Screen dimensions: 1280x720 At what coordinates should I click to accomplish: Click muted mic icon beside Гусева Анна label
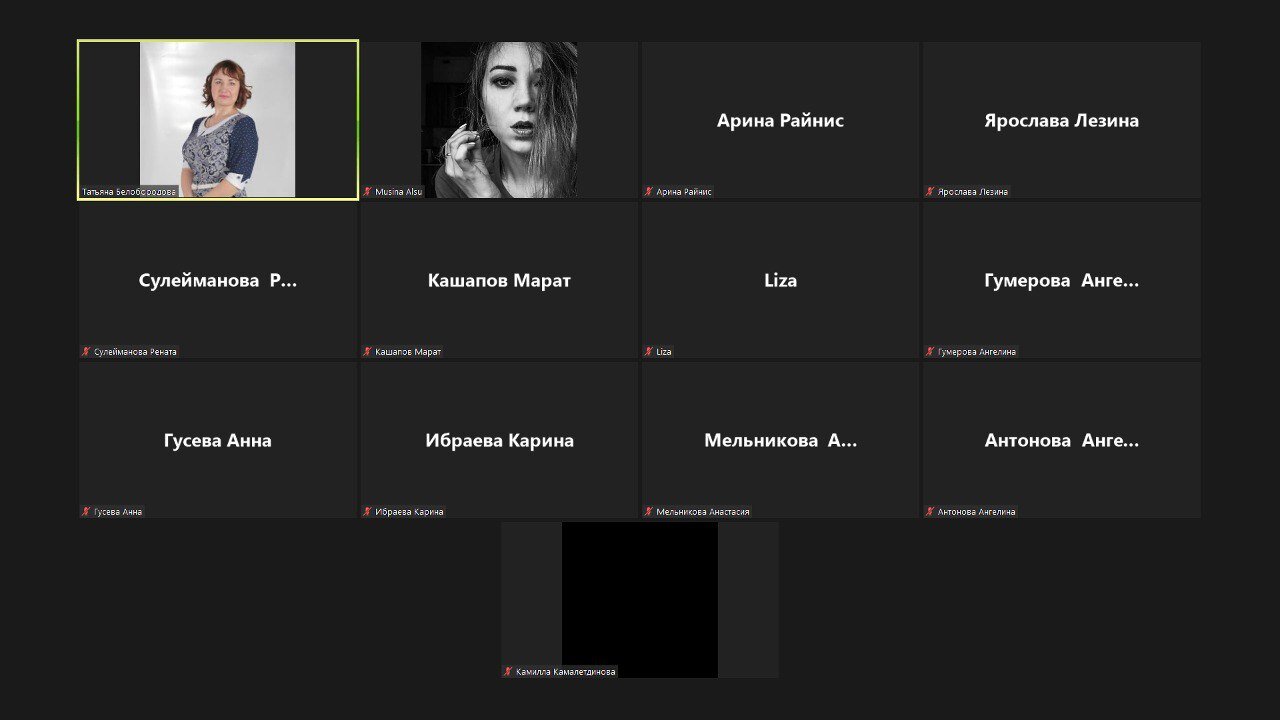point(86,512)
